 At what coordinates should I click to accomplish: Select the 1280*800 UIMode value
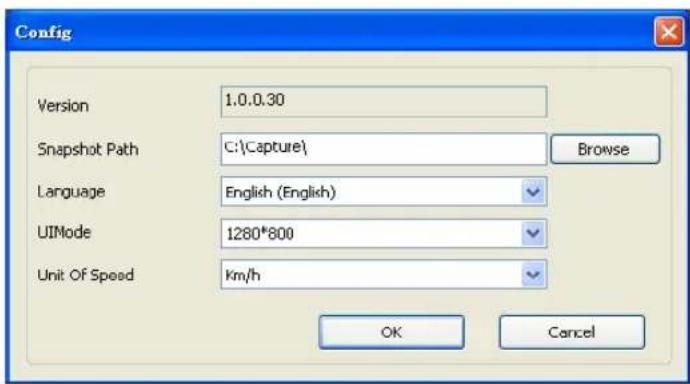(x=259, y=234)
